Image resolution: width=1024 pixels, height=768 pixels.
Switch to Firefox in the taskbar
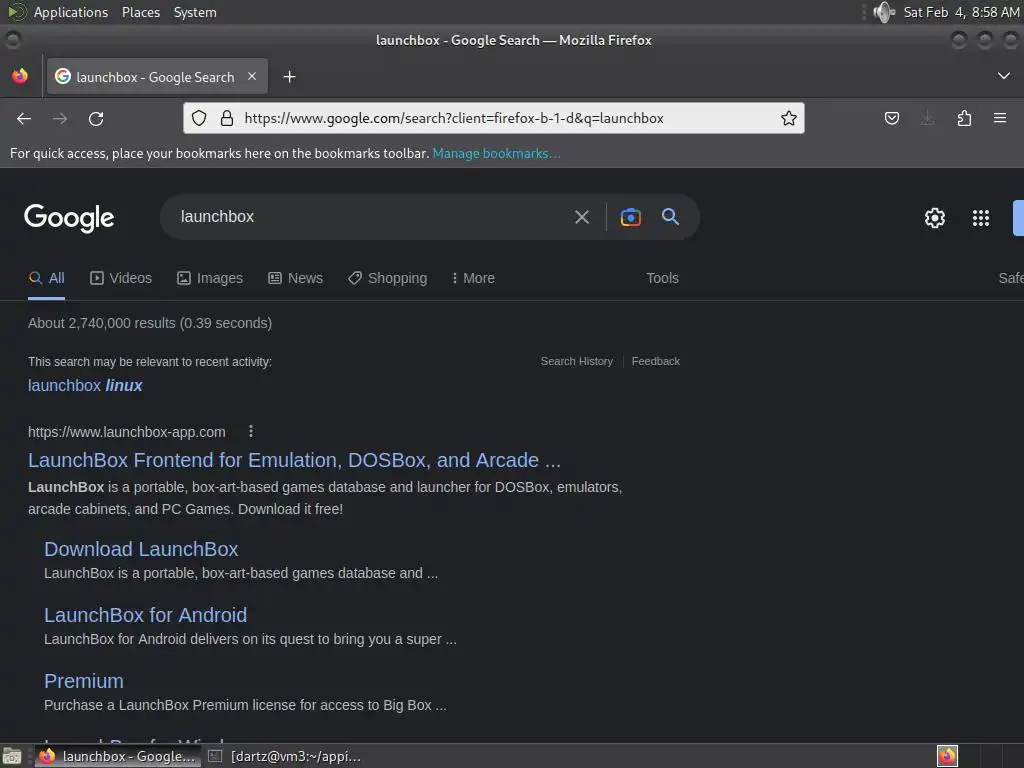pyautogui.click(x=118, y=756)
